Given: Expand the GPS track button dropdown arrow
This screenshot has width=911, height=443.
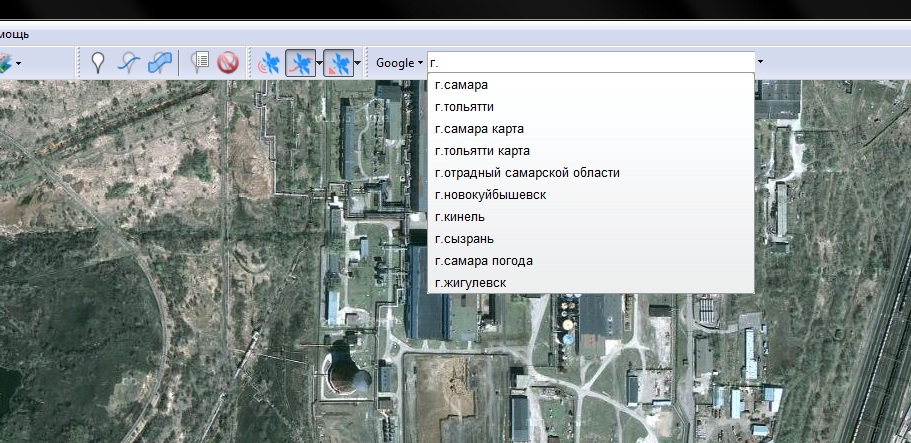Looking at the screenshot, I should (x=318, y=63).
